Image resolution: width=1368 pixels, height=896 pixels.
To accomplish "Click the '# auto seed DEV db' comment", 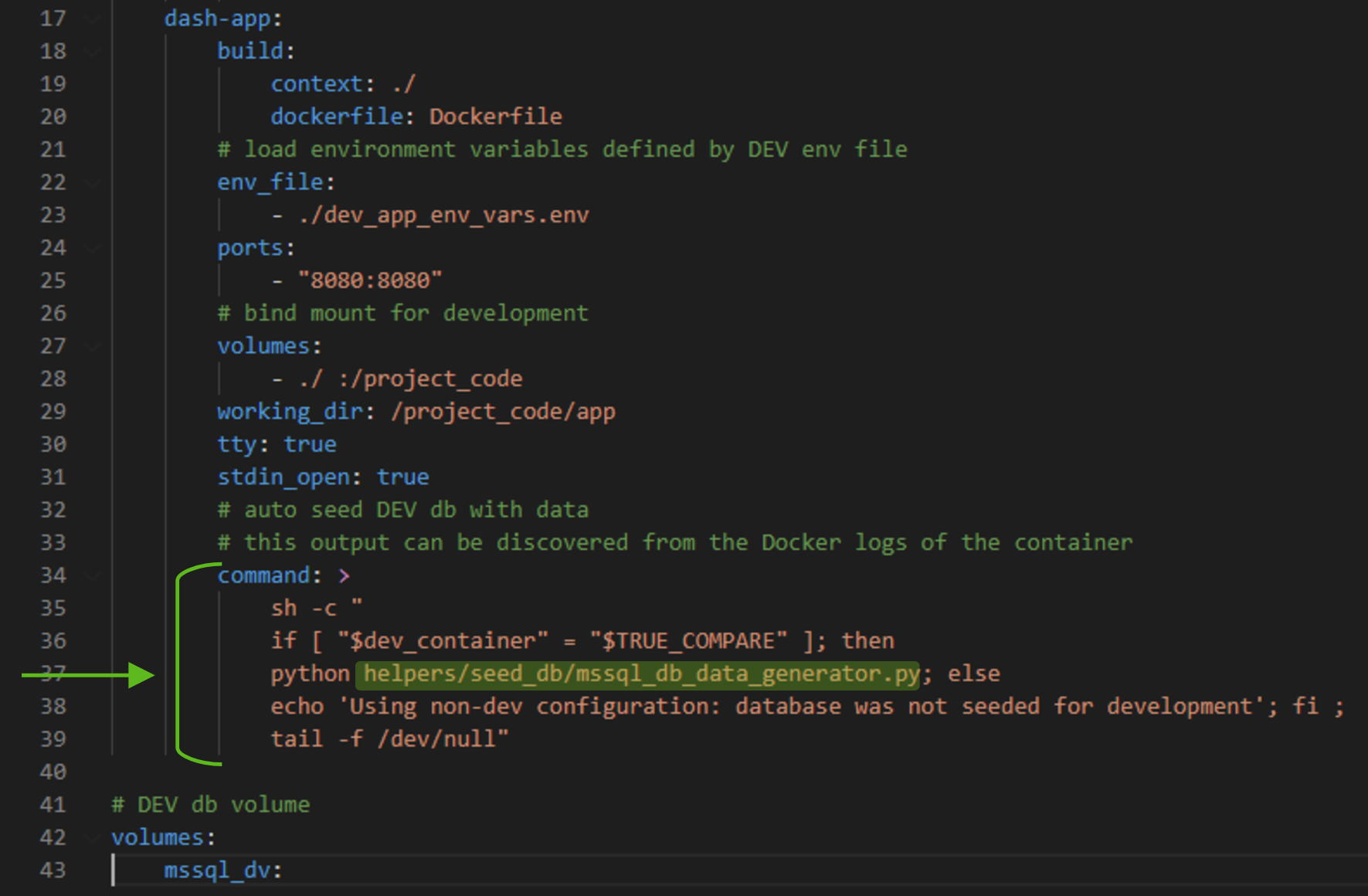I will click(402, 510).
